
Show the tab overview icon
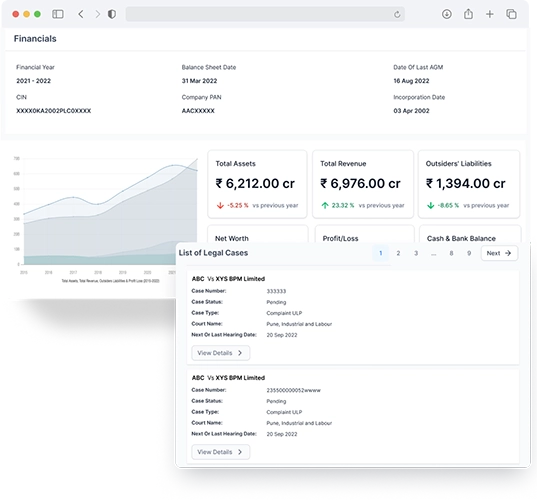[x=511, y=14]
